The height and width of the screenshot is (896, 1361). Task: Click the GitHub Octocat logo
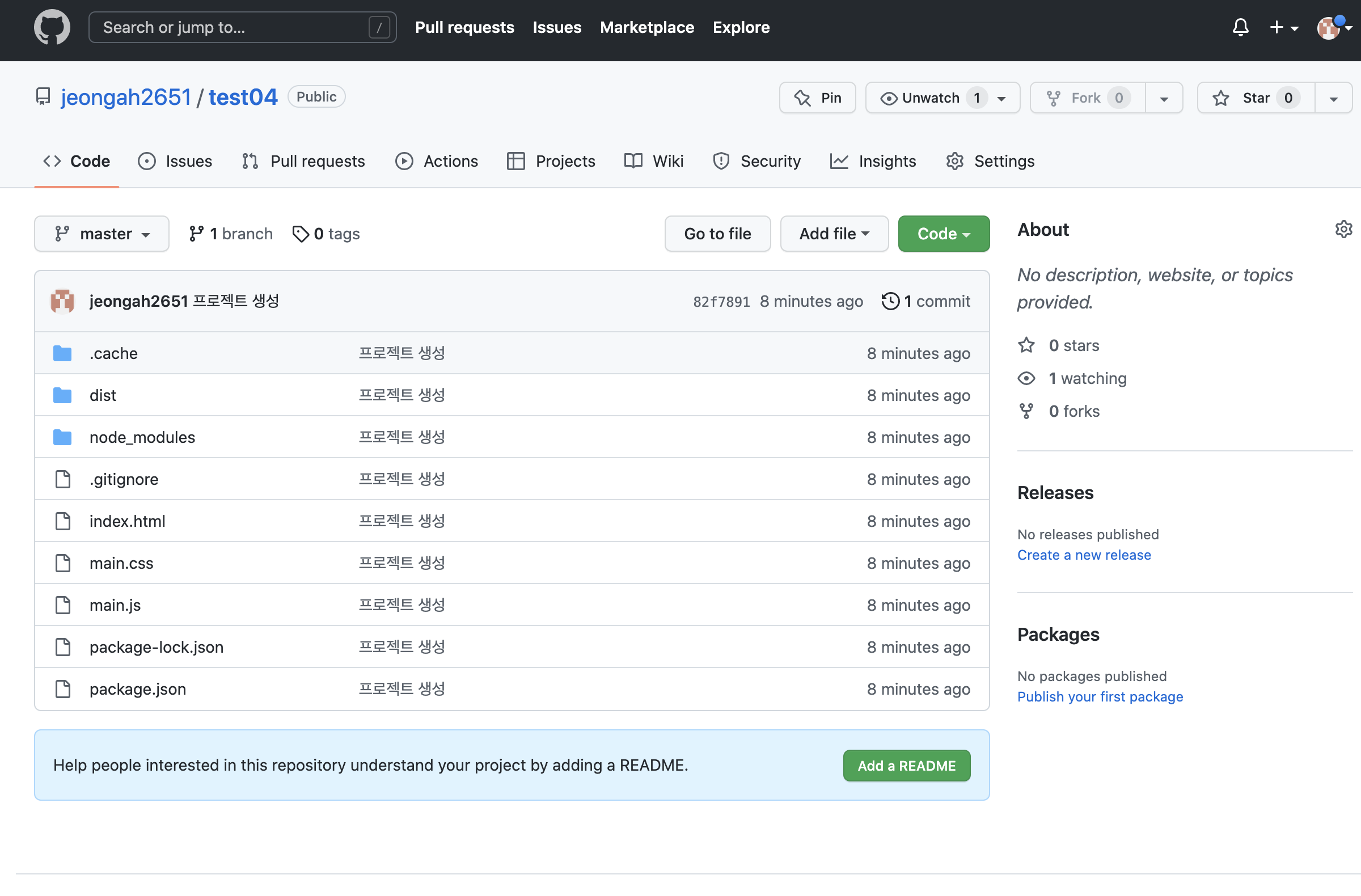[52, 27]
